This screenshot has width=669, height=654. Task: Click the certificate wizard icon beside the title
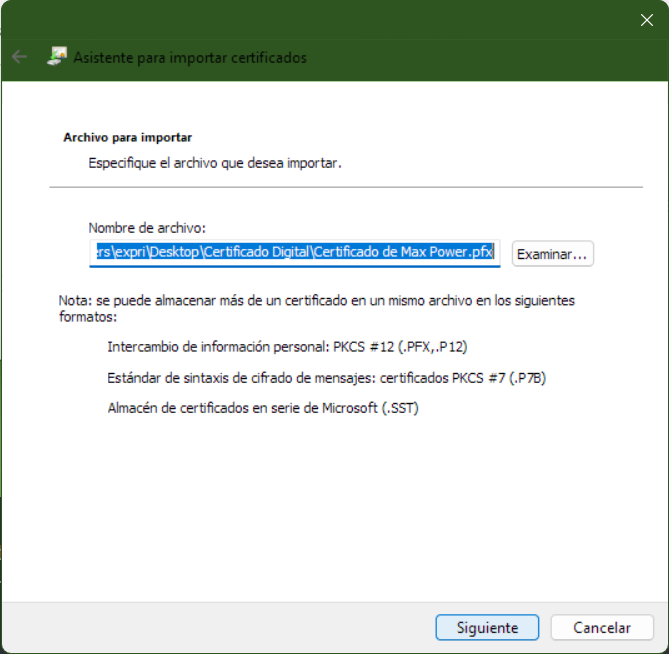click(57, 57)
